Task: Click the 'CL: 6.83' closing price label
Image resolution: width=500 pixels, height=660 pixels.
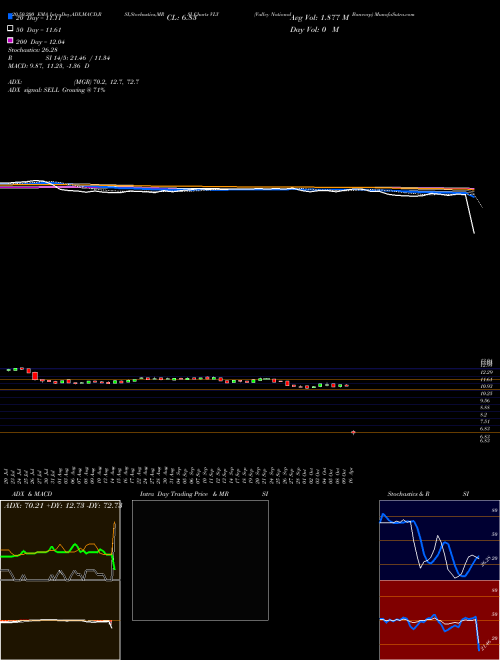Action: click(181, 18)
